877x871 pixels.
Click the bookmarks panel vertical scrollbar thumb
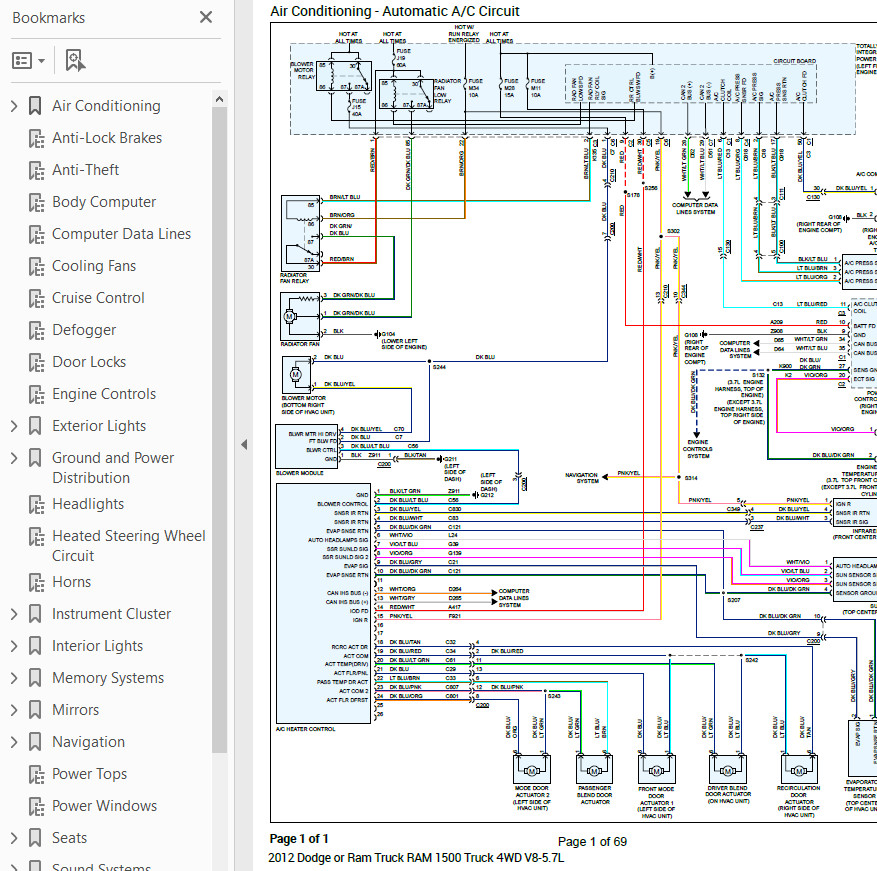pos(219,430)
